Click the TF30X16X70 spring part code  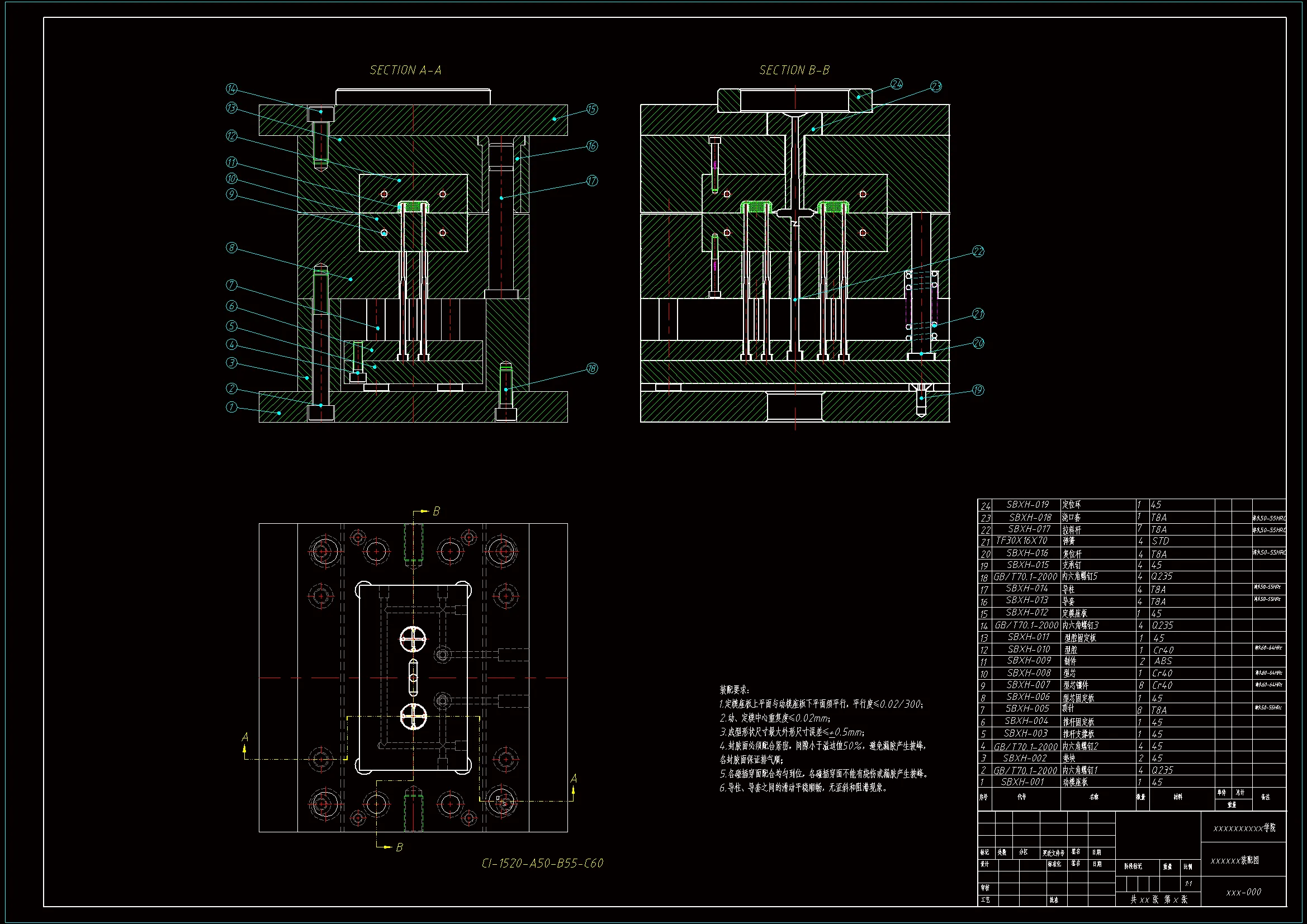1021,541
